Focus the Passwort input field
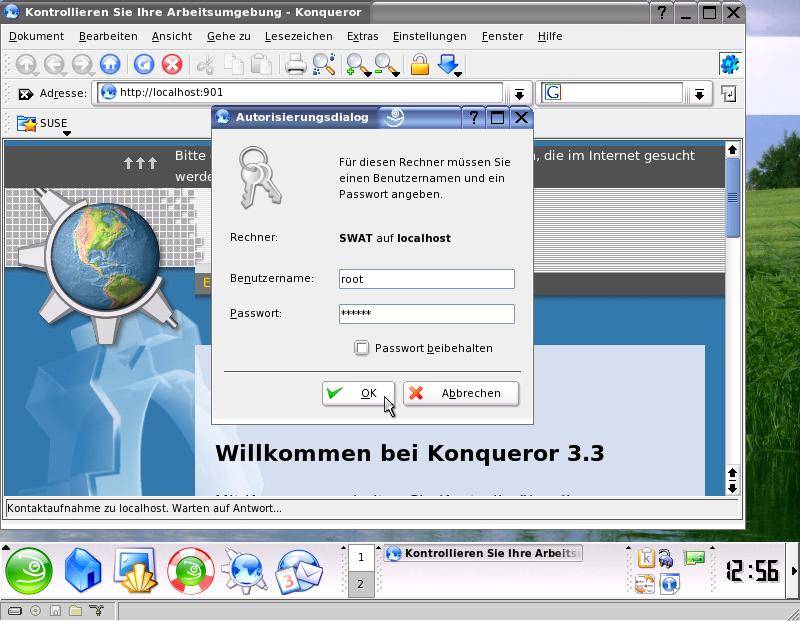Screen dimensions: 800x621 coord(427,314)
